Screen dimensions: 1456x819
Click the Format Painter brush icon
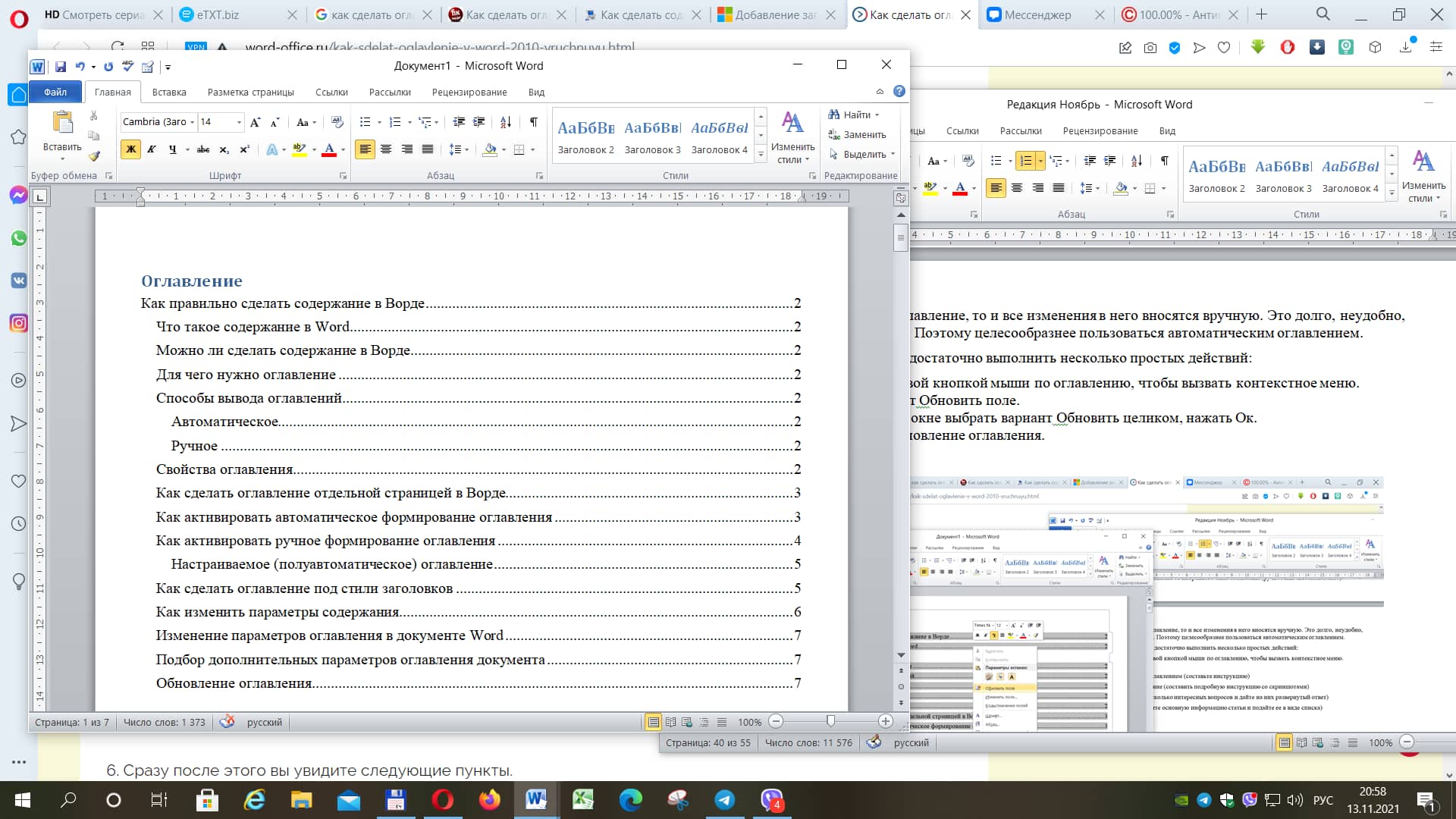pyautogui.click(x=94, y=156)
